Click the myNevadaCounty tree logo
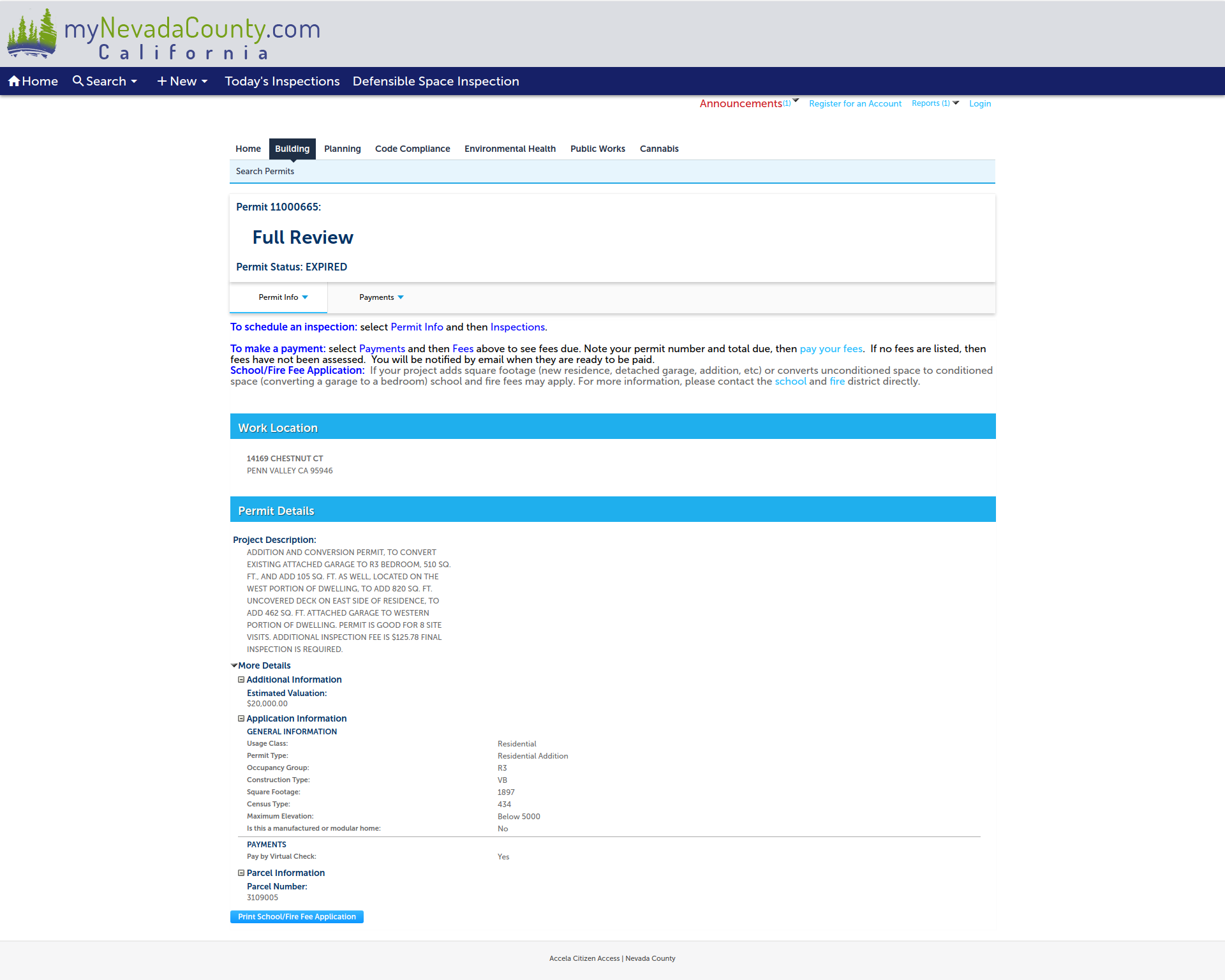 [32, 33]
